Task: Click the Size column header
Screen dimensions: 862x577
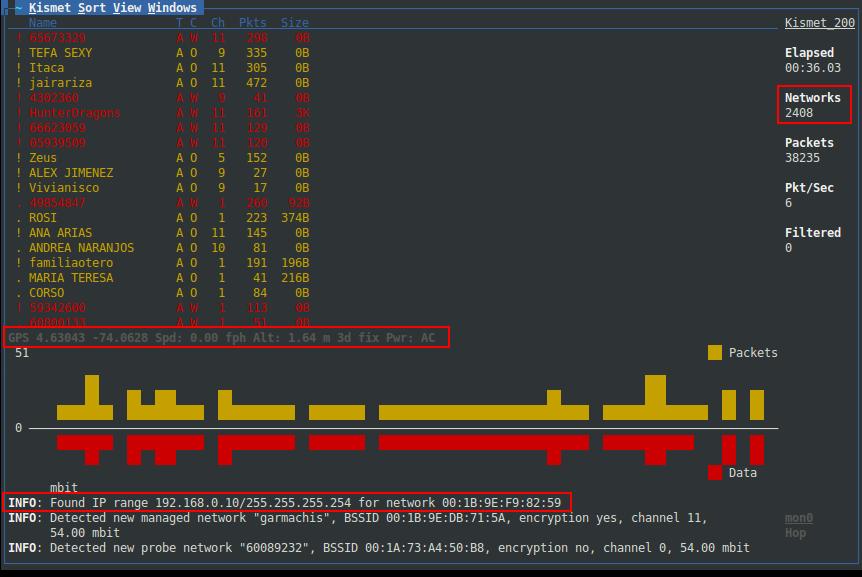Action: 294,23
